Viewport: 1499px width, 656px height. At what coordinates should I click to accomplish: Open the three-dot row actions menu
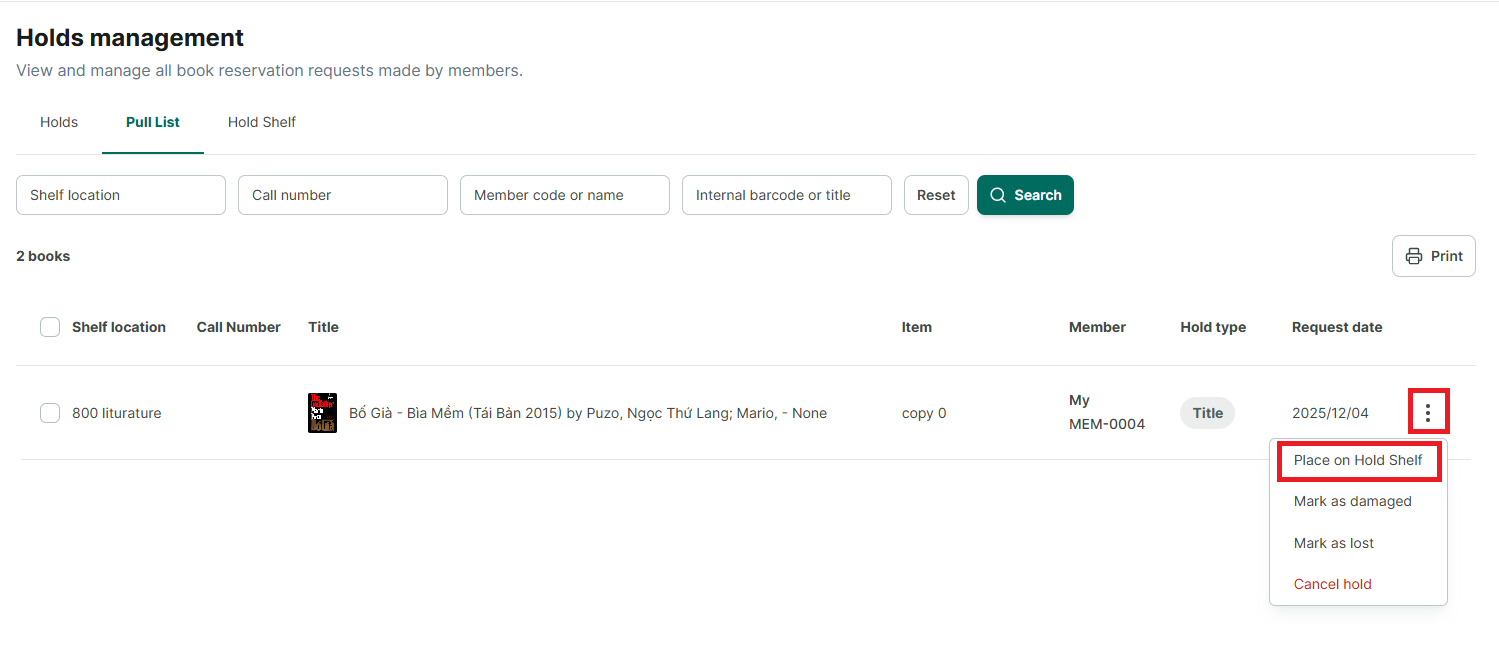pos(1428,412)
